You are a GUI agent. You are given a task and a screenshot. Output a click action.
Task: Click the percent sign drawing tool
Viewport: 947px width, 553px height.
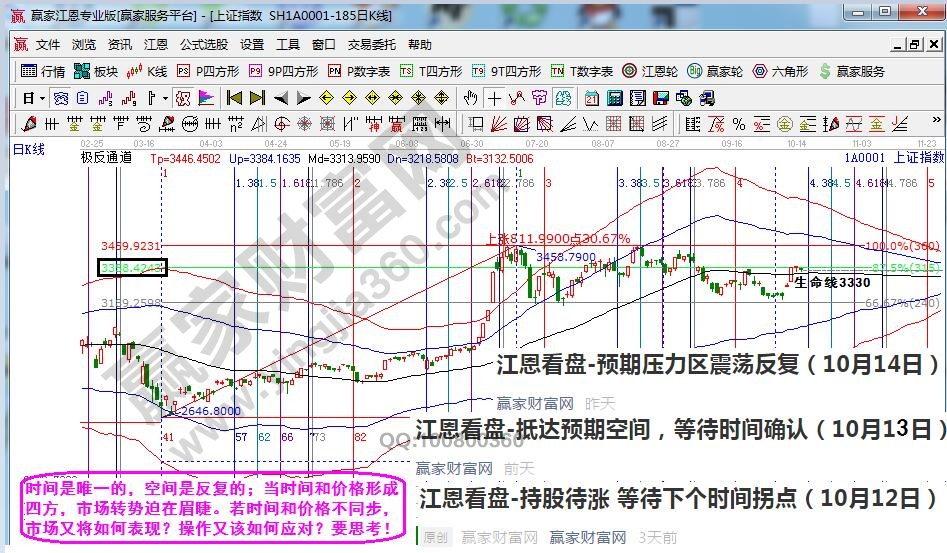[x=739, y=124]
